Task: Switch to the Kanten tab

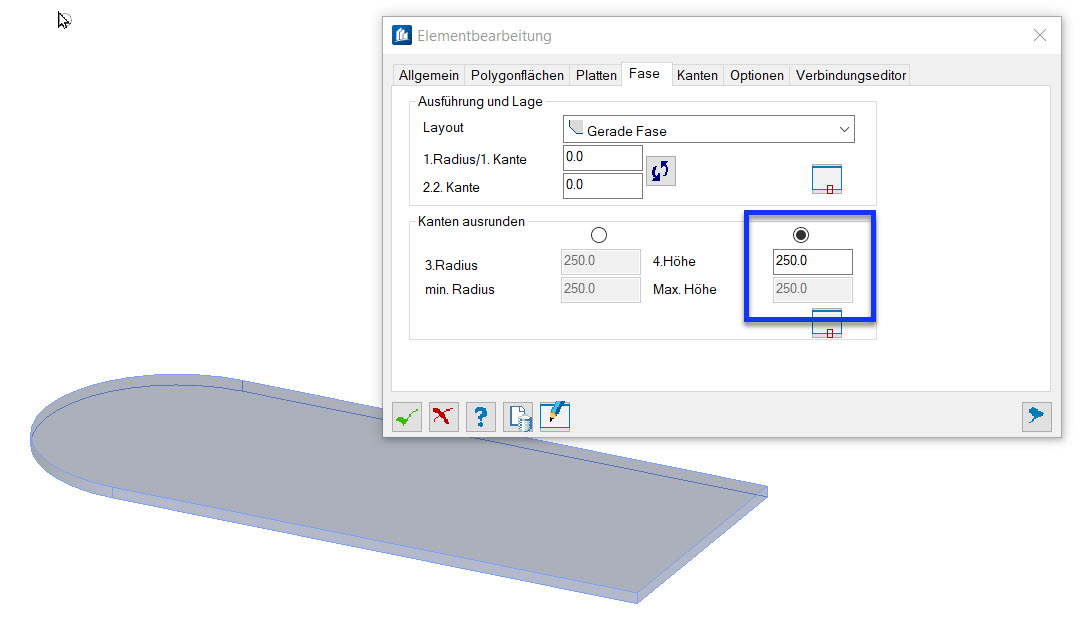Action: [697, 75]
